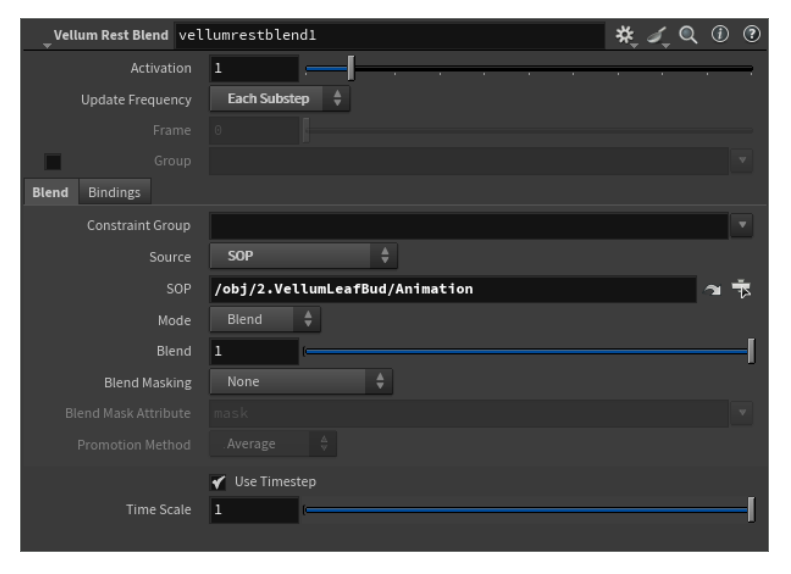The image size is (791, 574).
Task: Click the node name field vellumrestblend1
Action: (390, 36)
